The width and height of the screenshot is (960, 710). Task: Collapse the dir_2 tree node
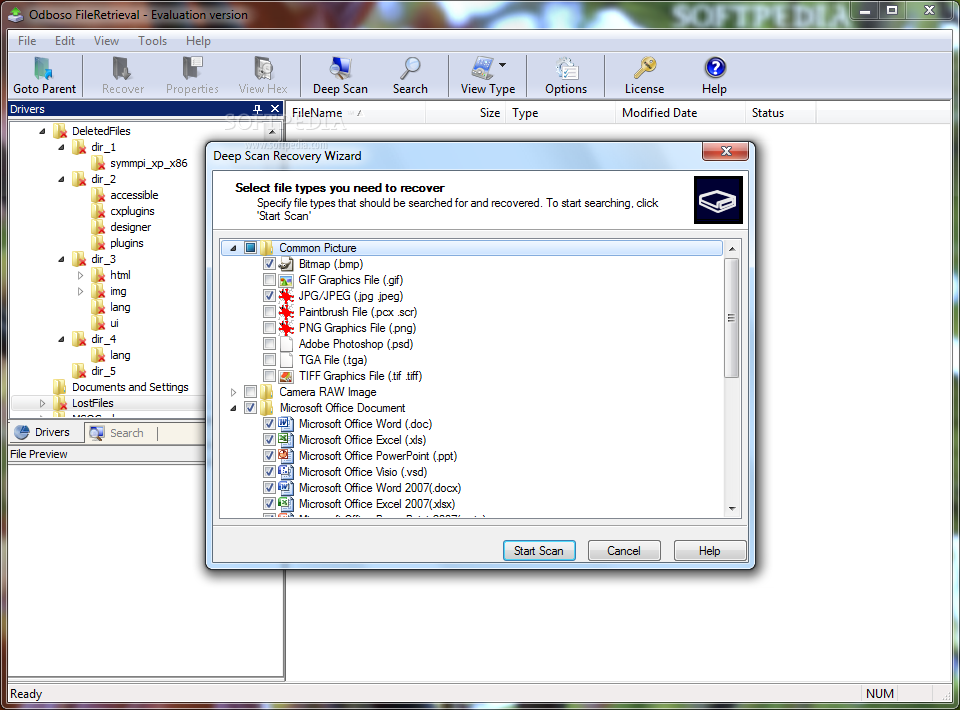(61, 179)
